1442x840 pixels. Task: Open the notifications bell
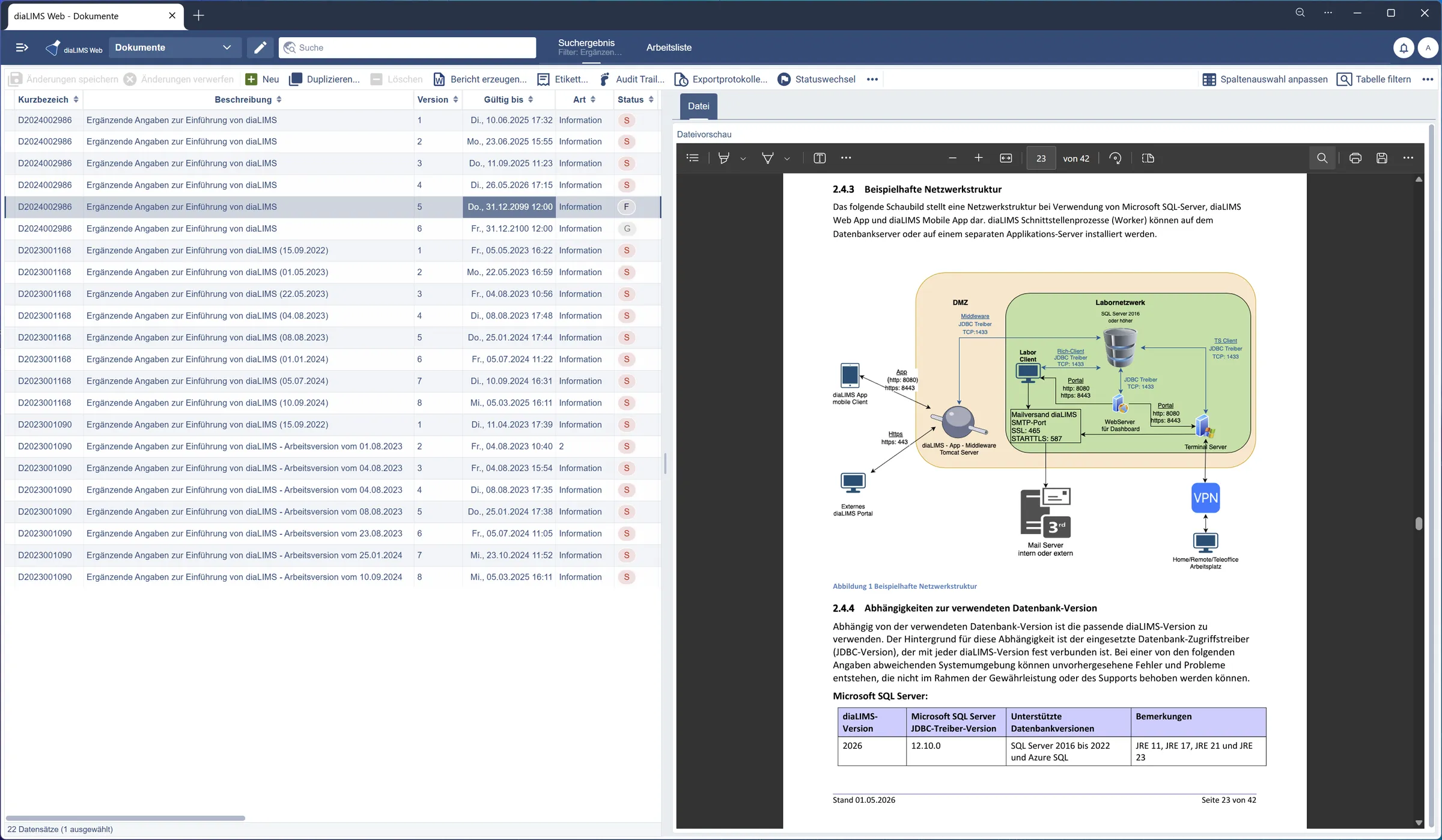tap(1404, 47)
